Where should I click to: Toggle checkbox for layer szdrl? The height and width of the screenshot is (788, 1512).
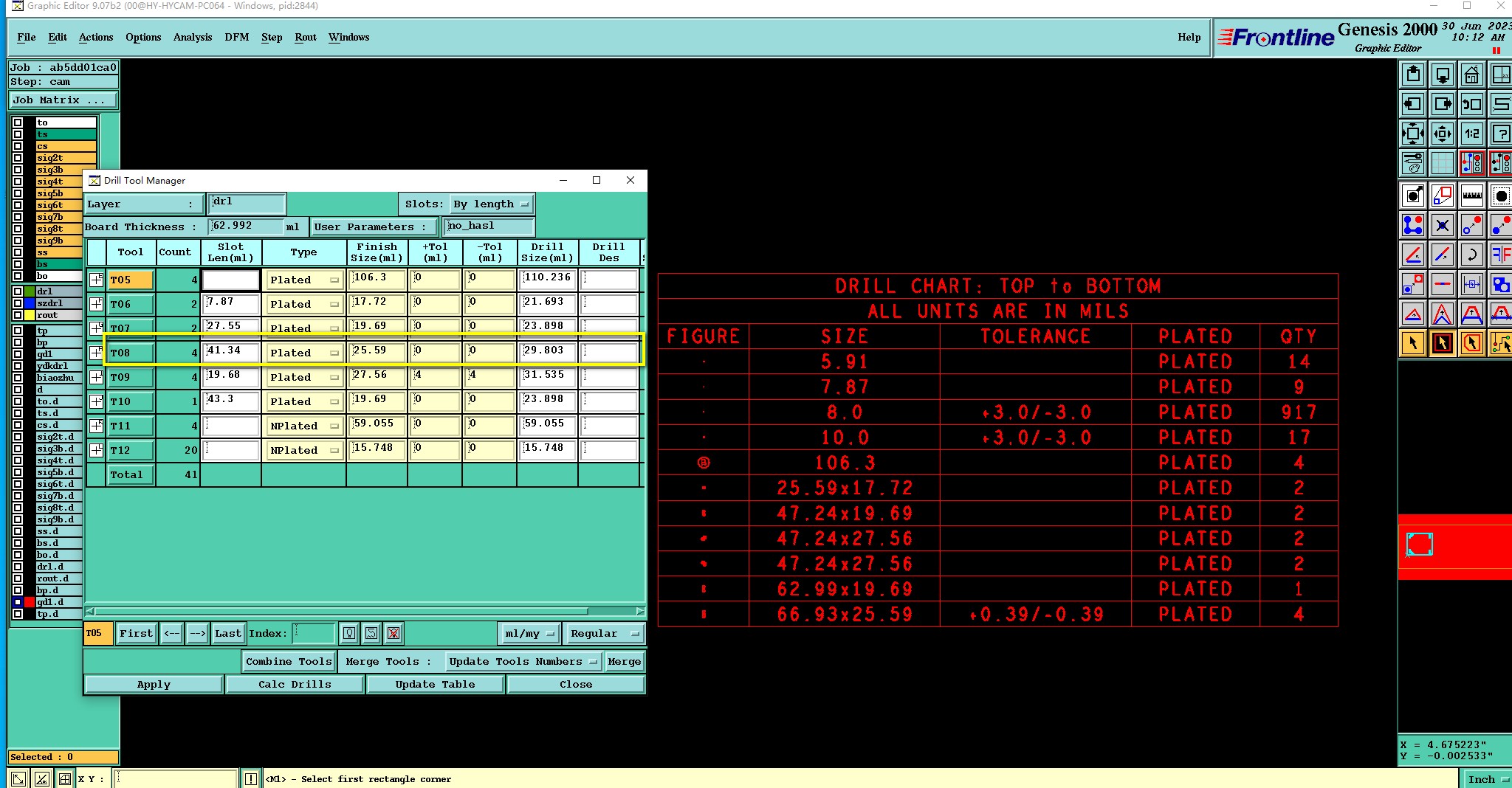18,303
